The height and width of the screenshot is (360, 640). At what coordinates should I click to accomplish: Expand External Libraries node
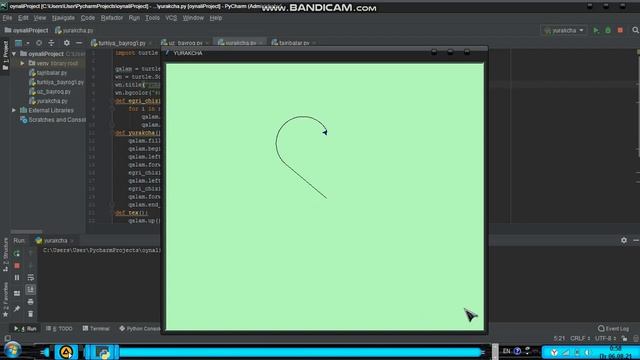(14, 110)
